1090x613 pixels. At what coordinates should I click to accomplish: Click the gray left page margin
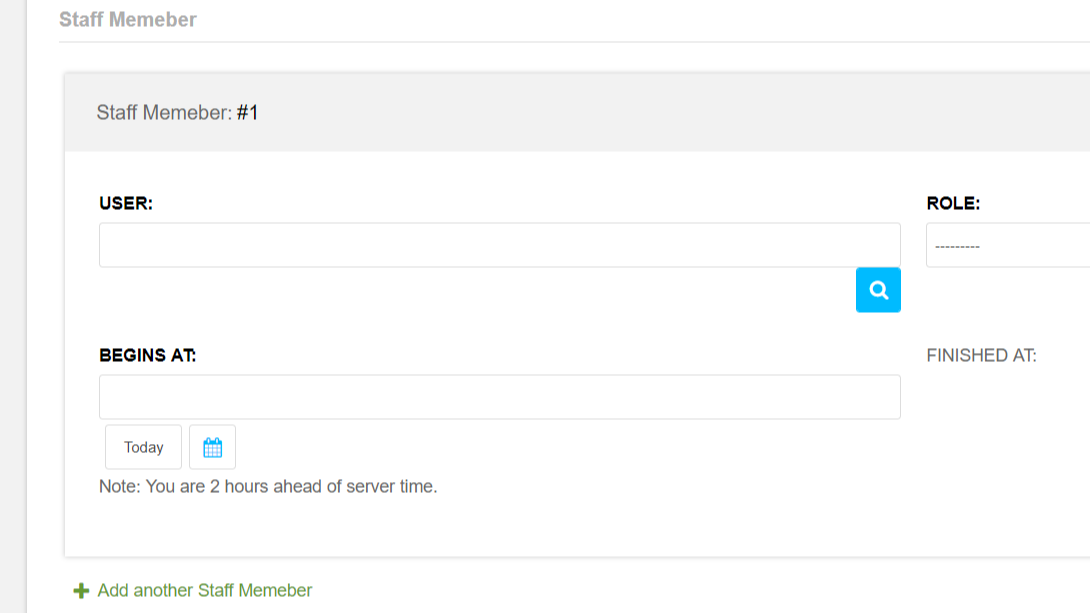12,300
